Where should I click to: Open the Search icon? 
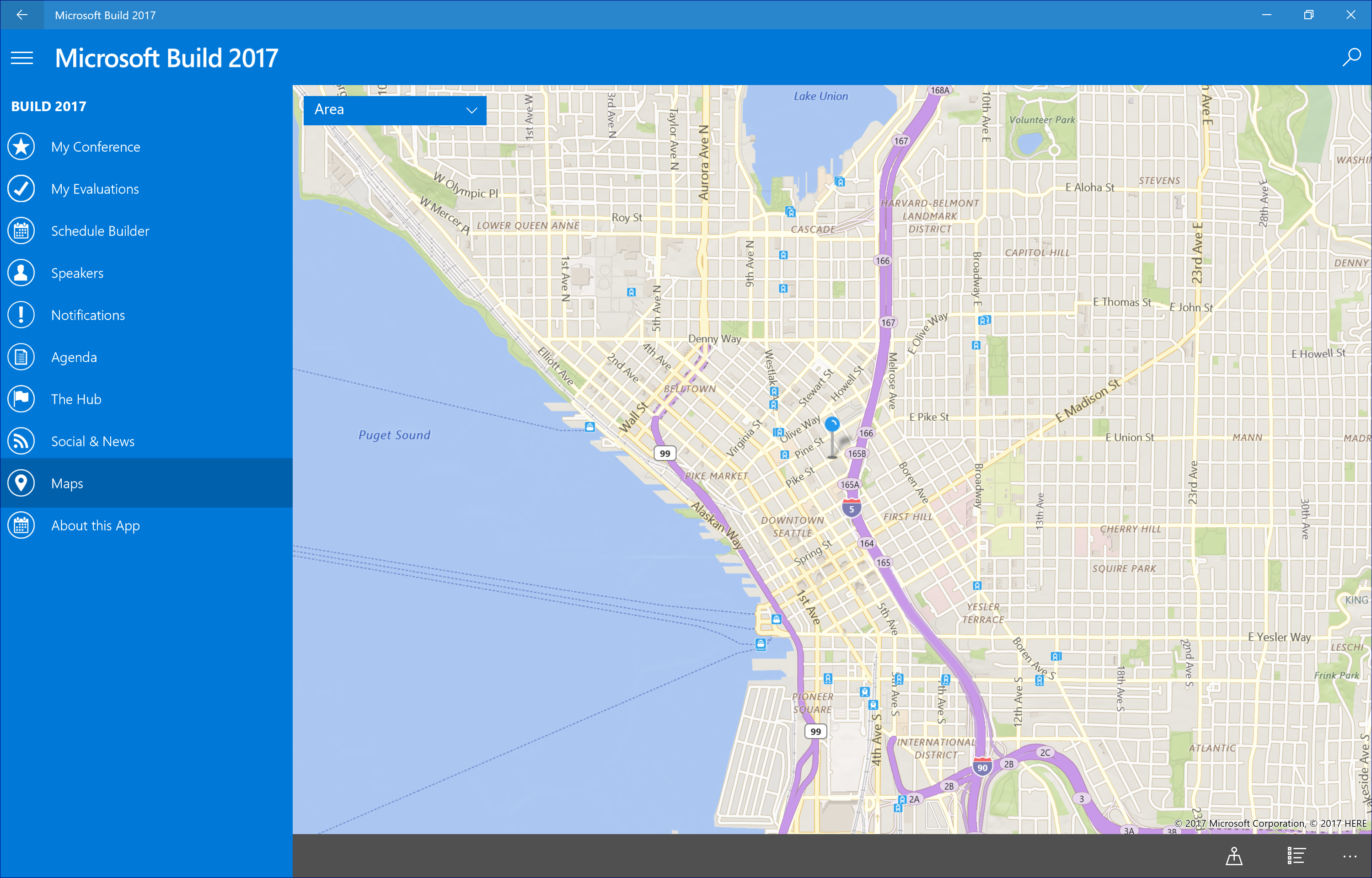click(x=1351, y=57)
